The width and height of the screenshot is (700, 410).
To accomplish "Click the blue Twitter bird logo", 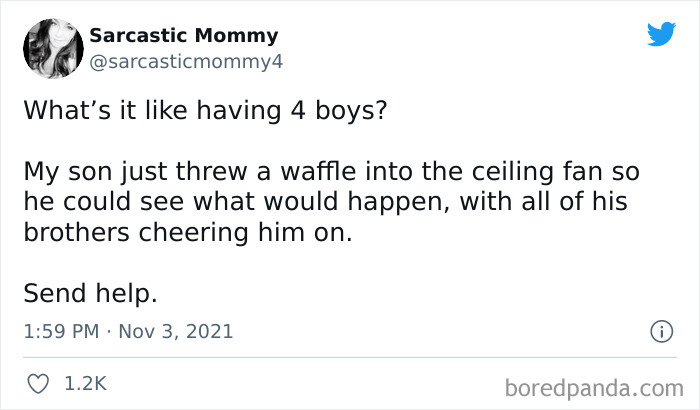I will [x=661, y=35].
